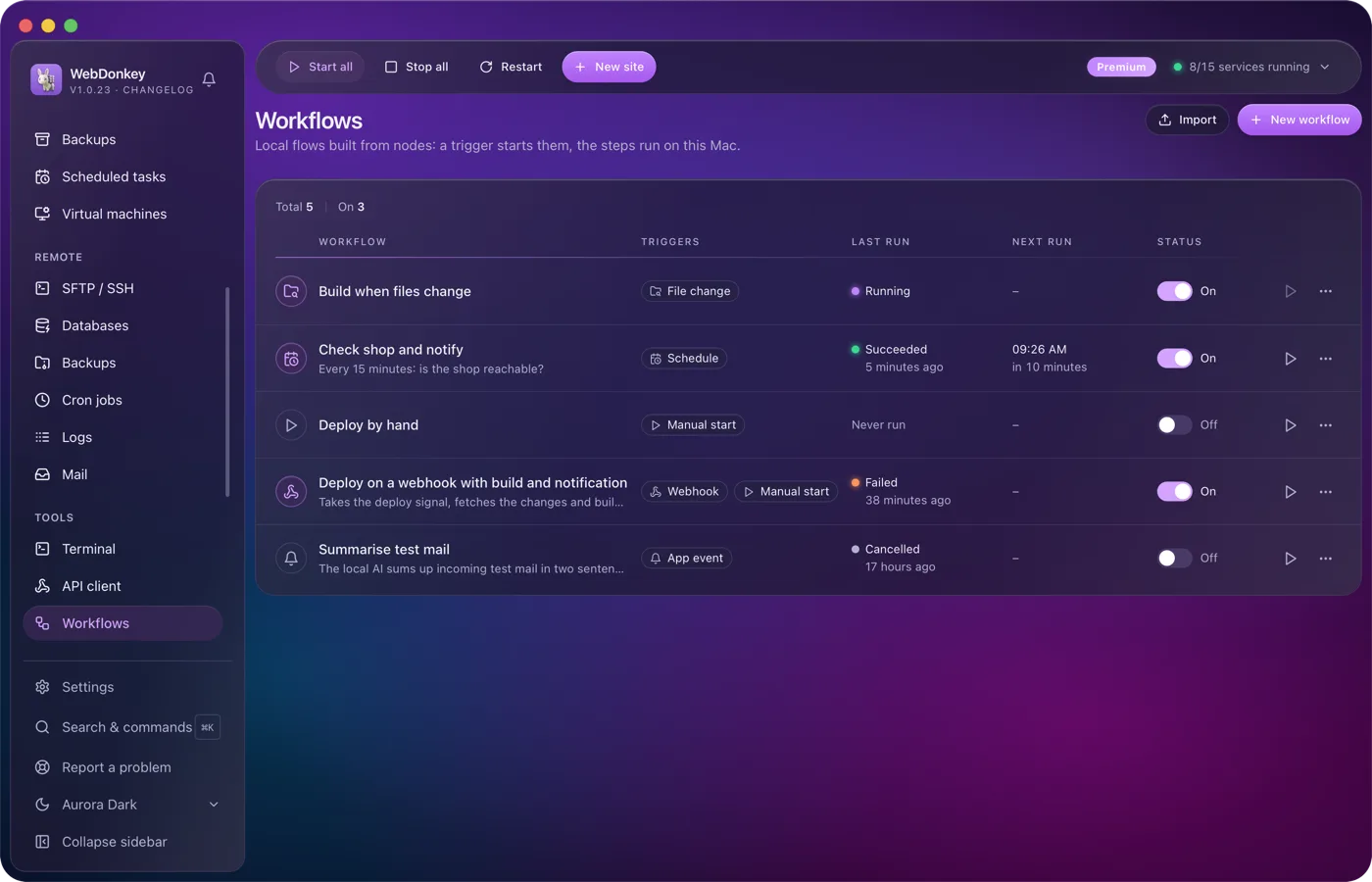Click the New workflow button
Screen dimensions: 1372x882
click(x=1299, y=120)
